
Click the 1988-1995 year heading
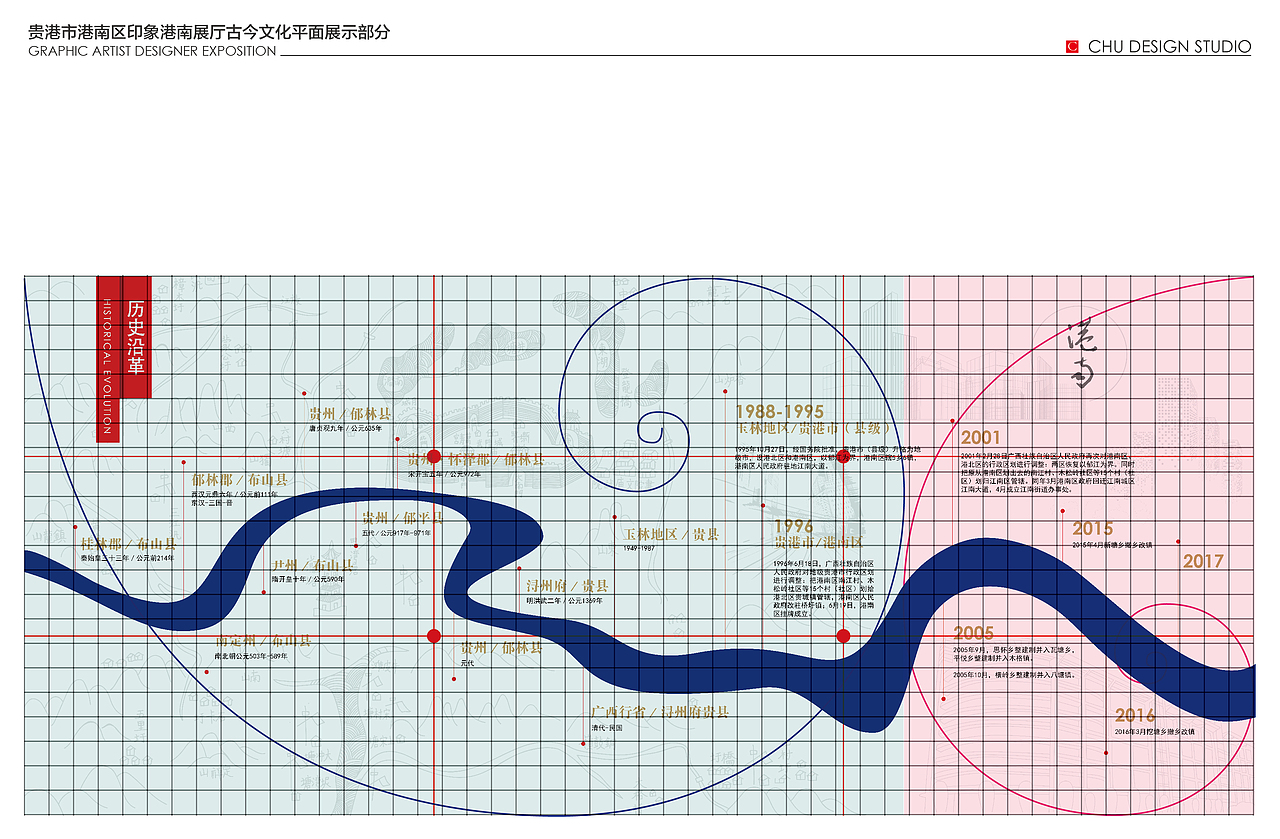click(780, 412)
